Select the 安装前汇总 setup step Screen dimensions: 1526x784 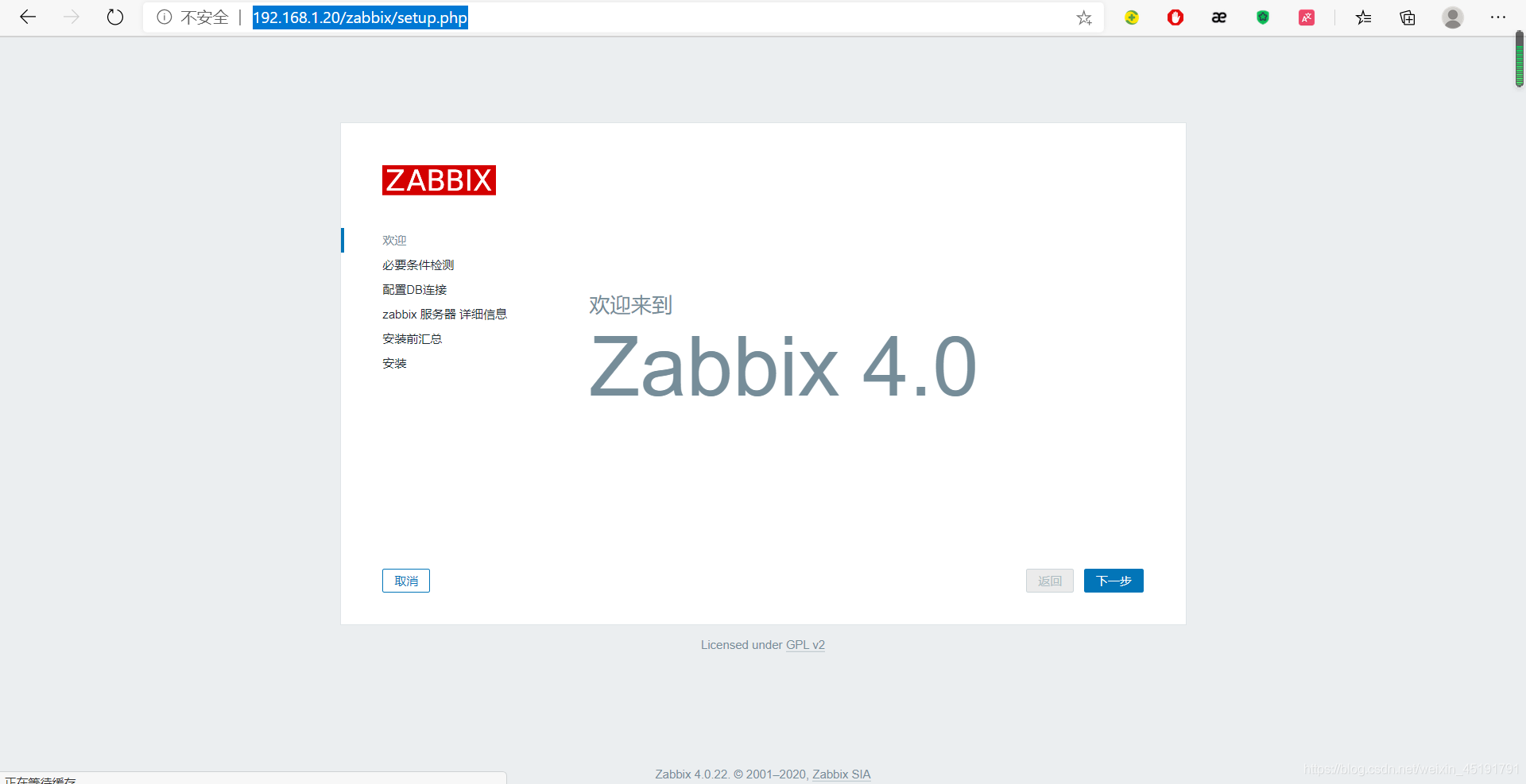coord(412,338)
